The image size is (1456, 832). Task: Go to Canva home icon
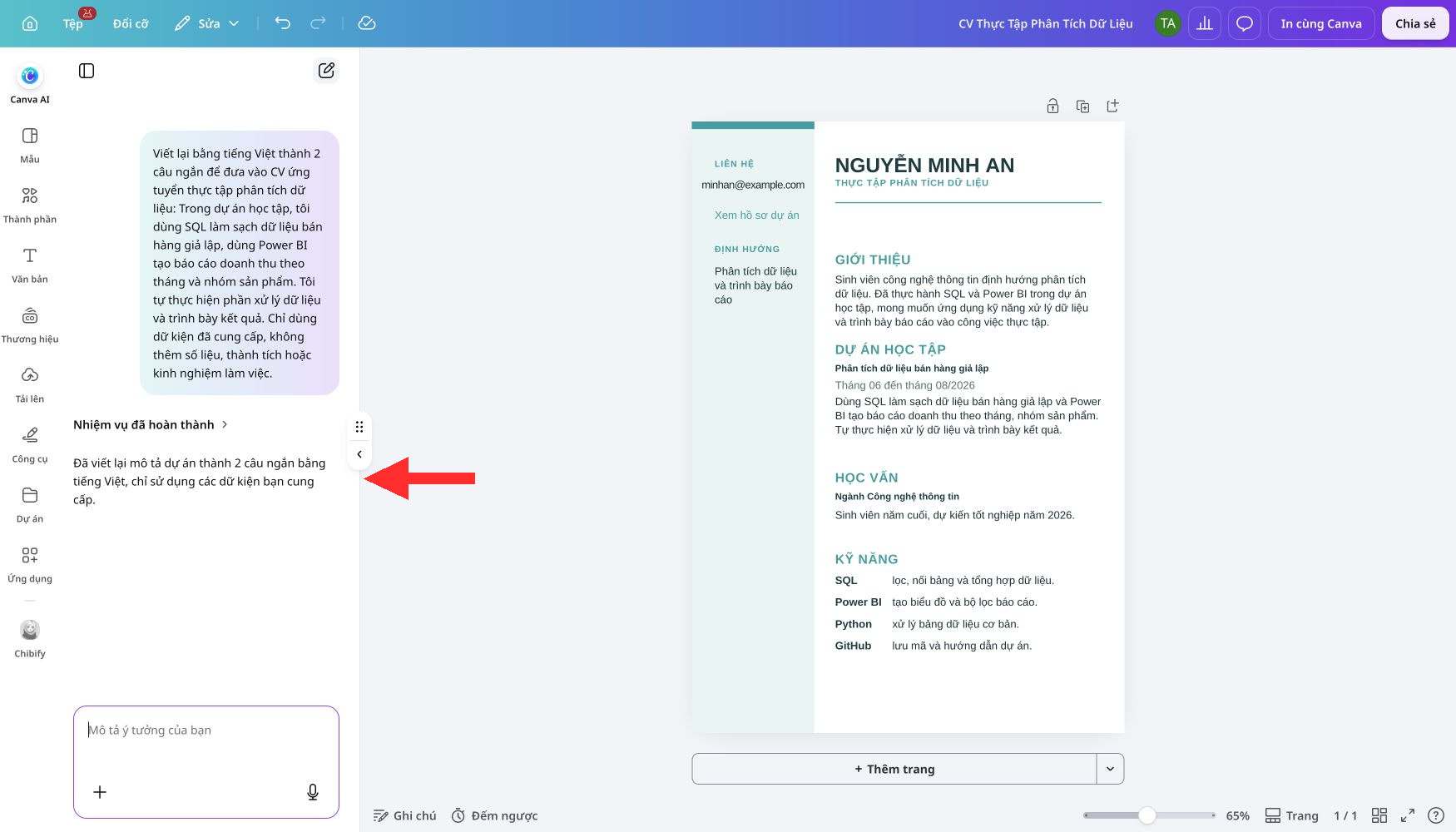(30, 23)
